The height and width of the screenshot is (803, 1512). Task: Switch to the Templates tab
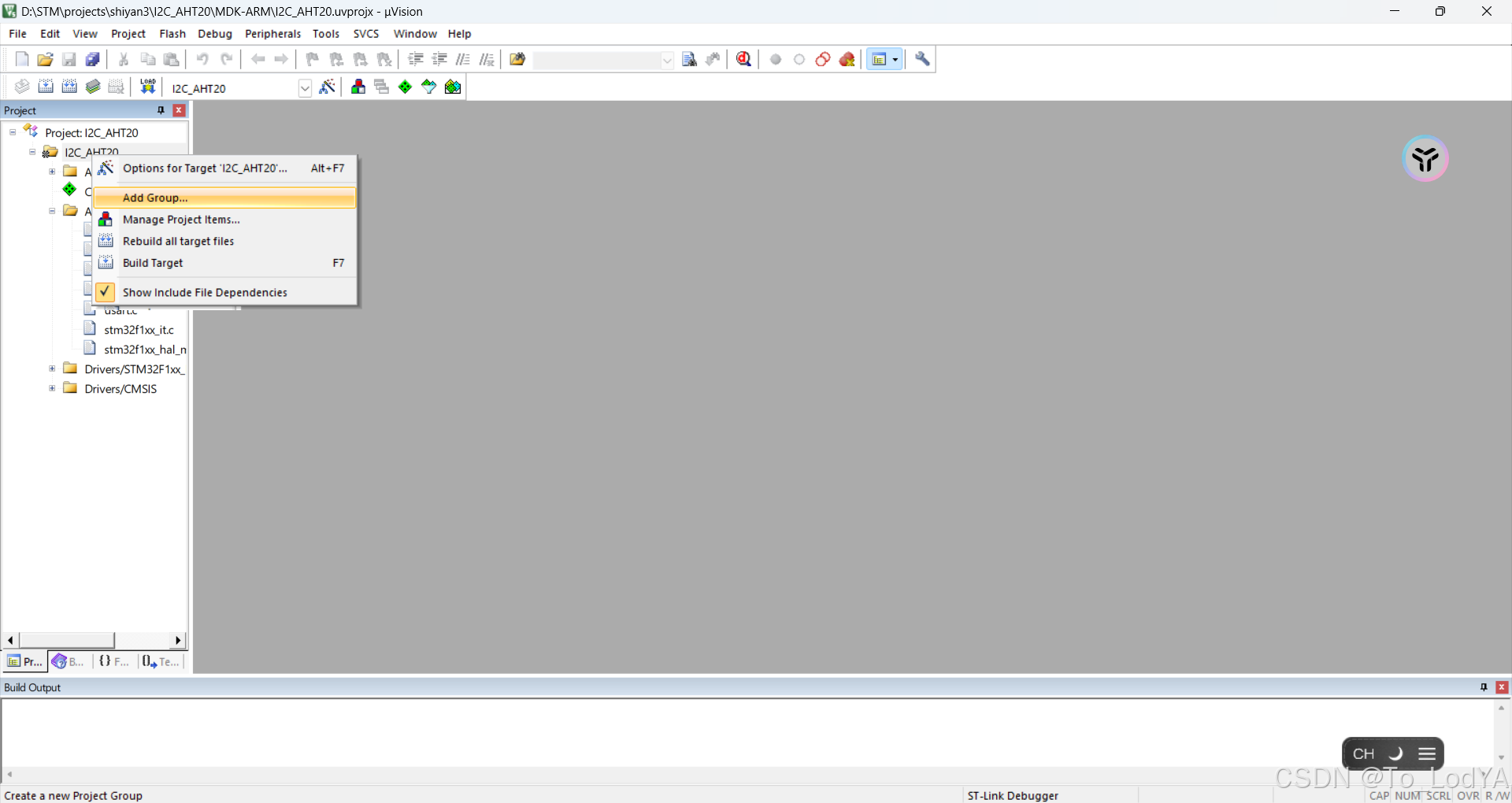[161, 661]
